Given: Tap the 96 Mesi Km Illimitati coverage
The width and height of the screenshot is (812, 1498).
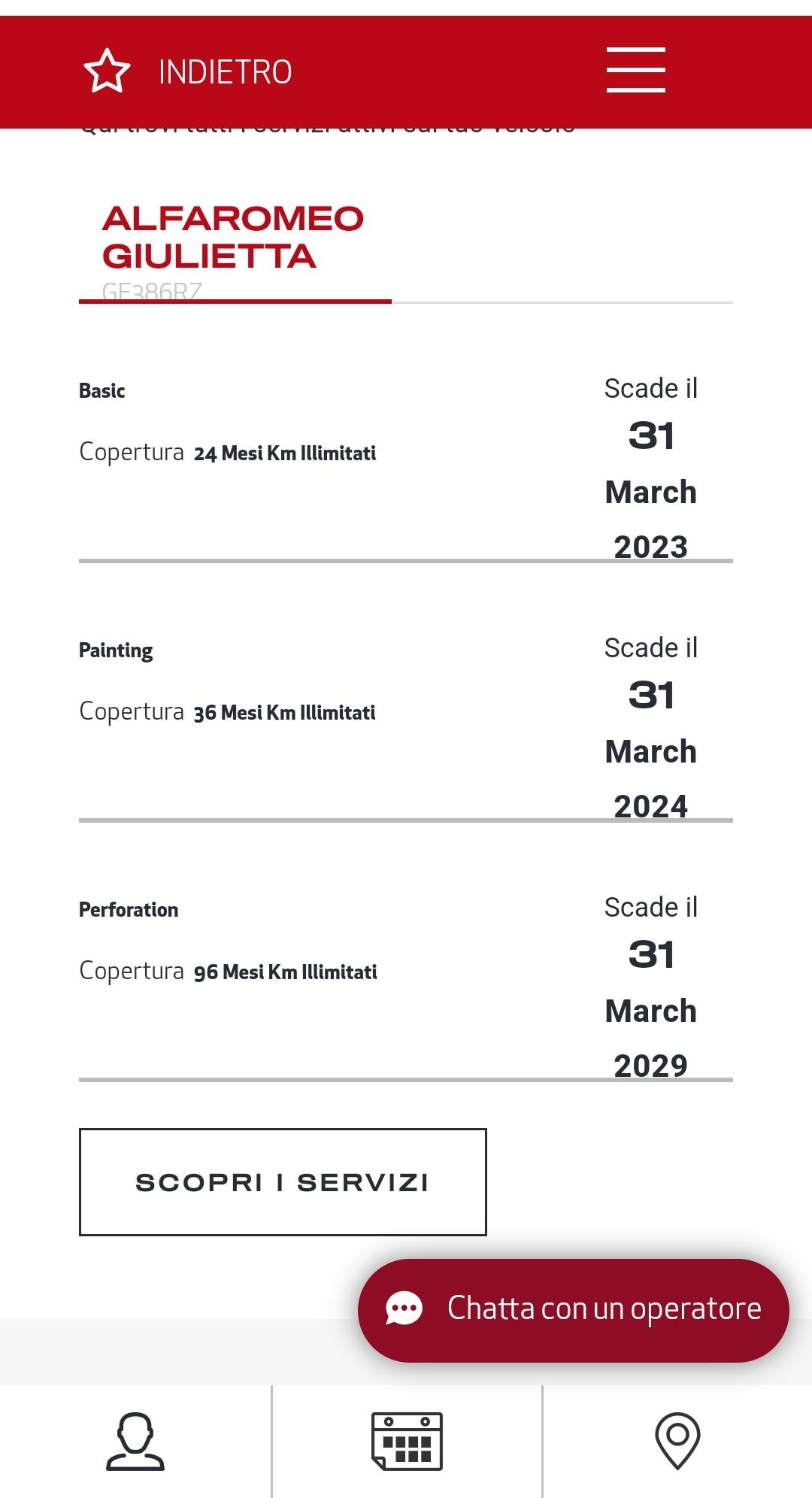Looking at the screenshot, I should [286, 972].
